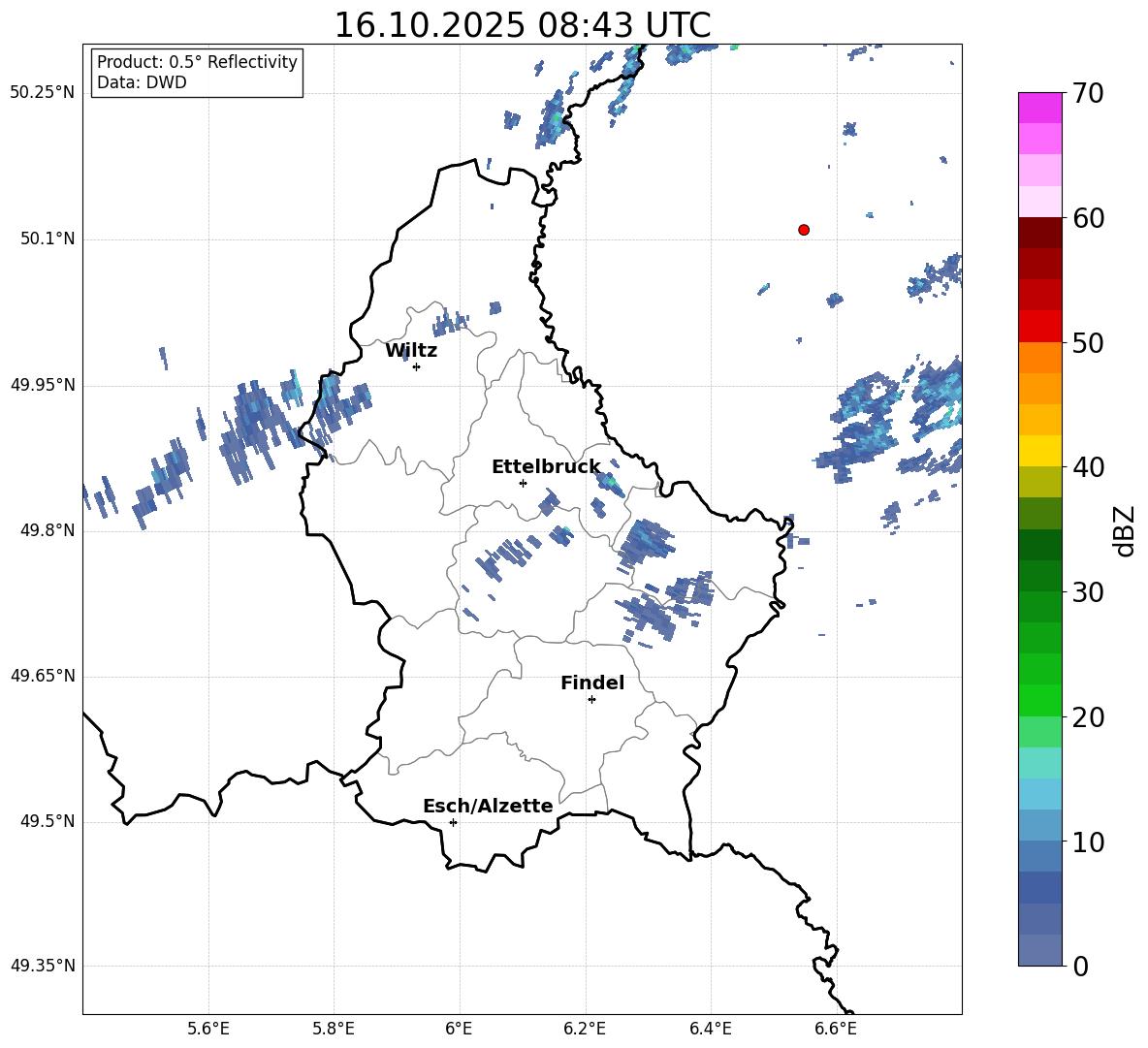Click the Product: 0.5° Reflectivity text
This screenshot has width=1148, height=1048.
coord(197,62)
